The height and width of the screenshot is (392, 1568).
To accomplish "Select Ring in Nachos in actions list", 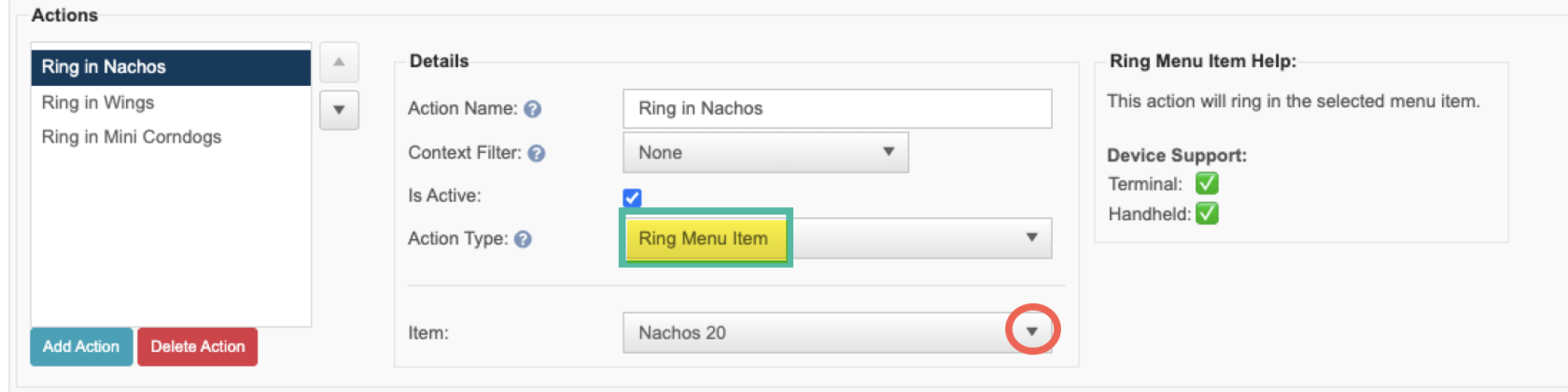I will point(171,67).
